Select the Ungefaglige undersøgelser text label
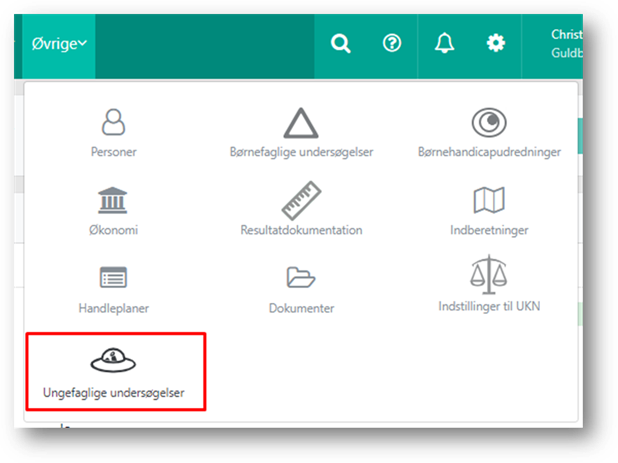 (x=114, y=391)
